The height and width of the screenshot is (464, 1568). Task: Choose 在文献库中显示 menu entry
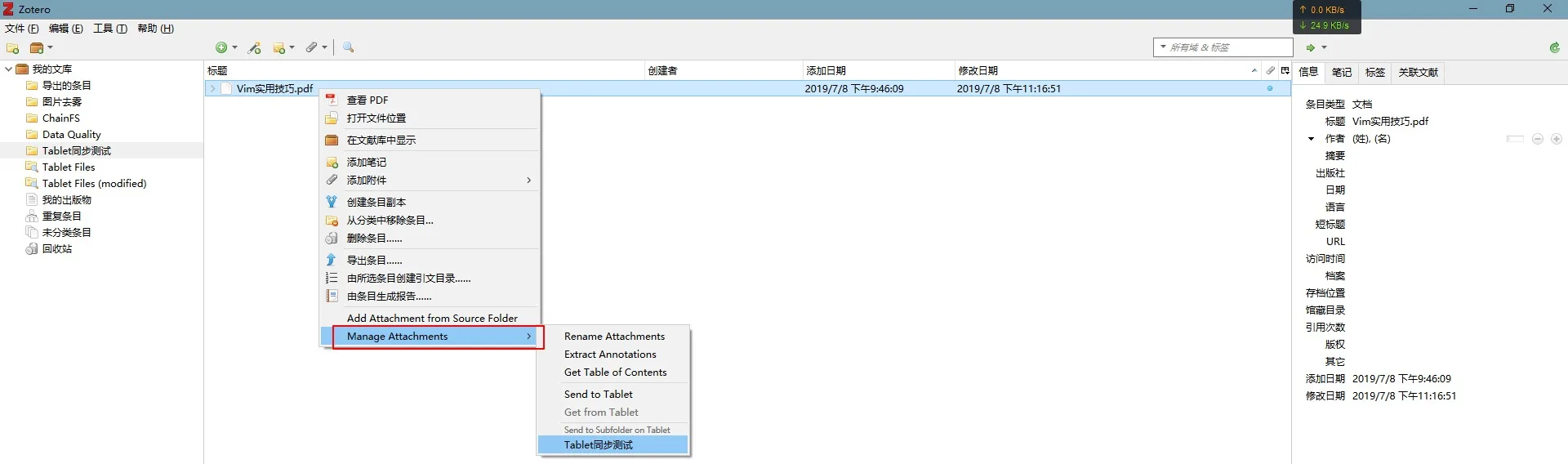coord(430,141)
